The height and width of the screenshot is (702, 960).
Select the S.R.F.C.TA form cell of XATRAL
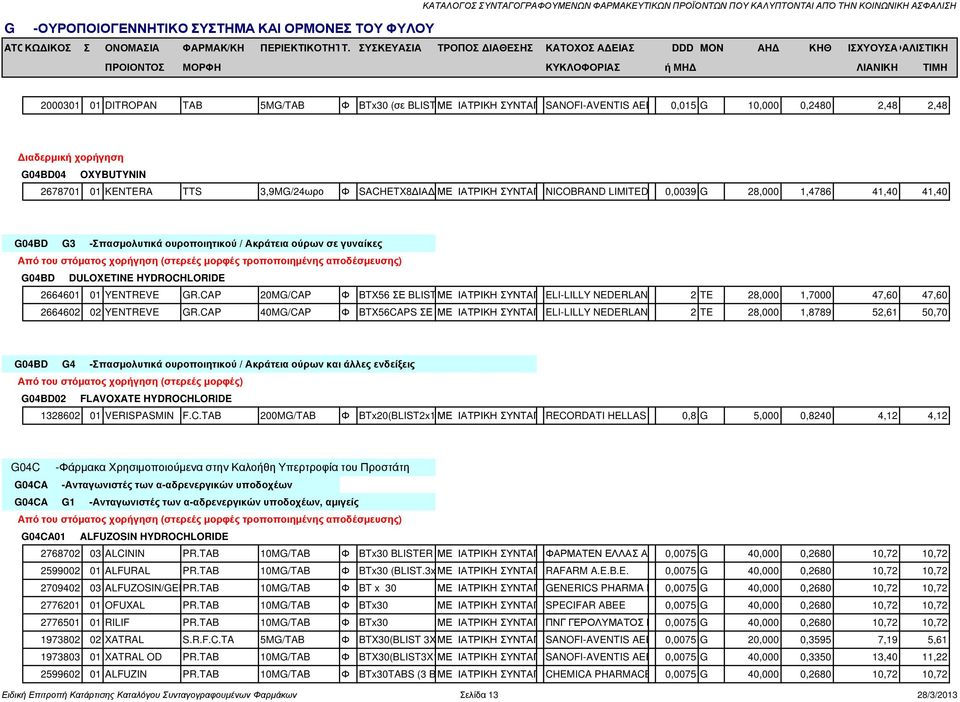pyautogui.click(x=220, y=640)
